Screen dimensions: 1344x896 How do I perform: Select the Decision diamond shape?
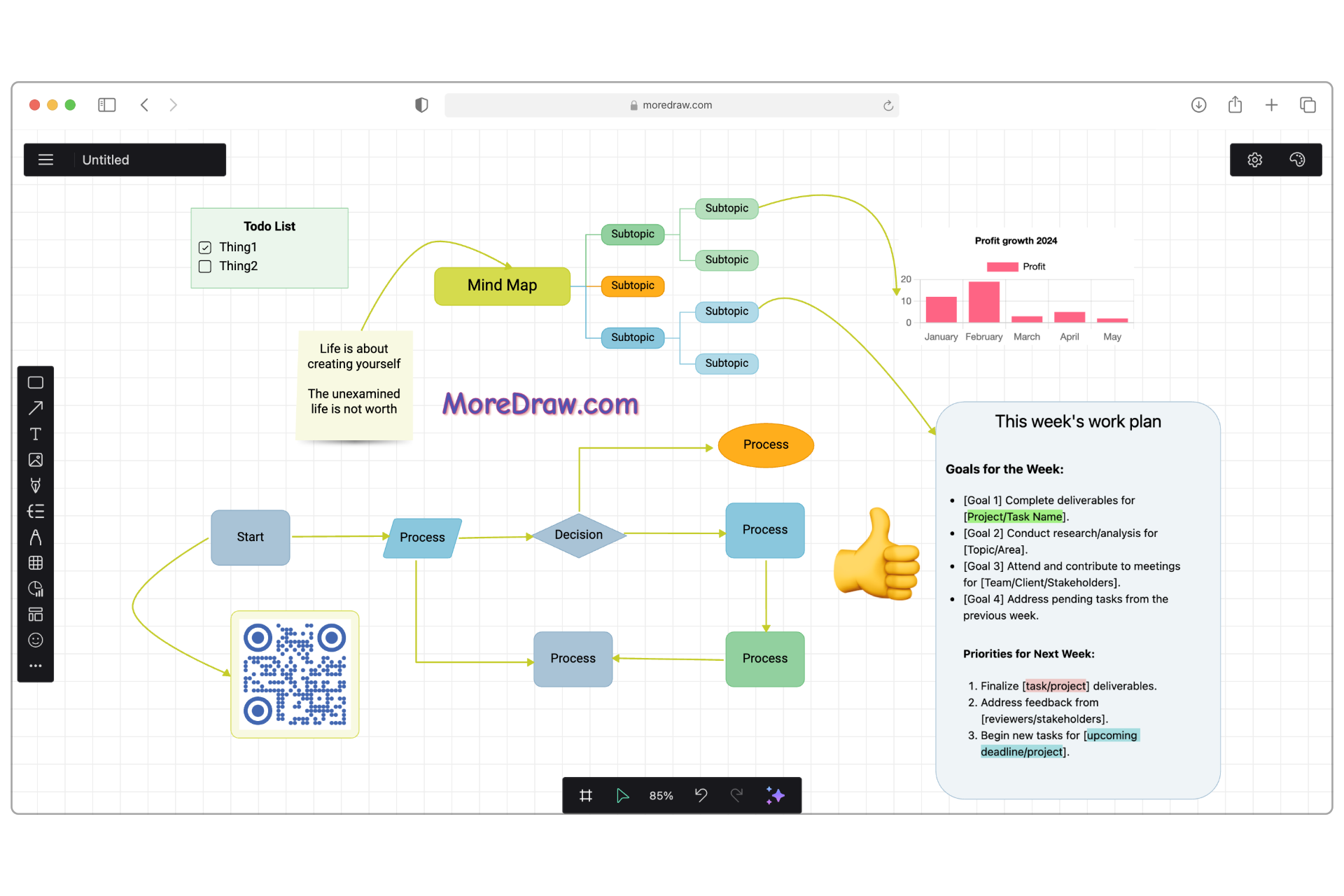click(x=579, y=535)
